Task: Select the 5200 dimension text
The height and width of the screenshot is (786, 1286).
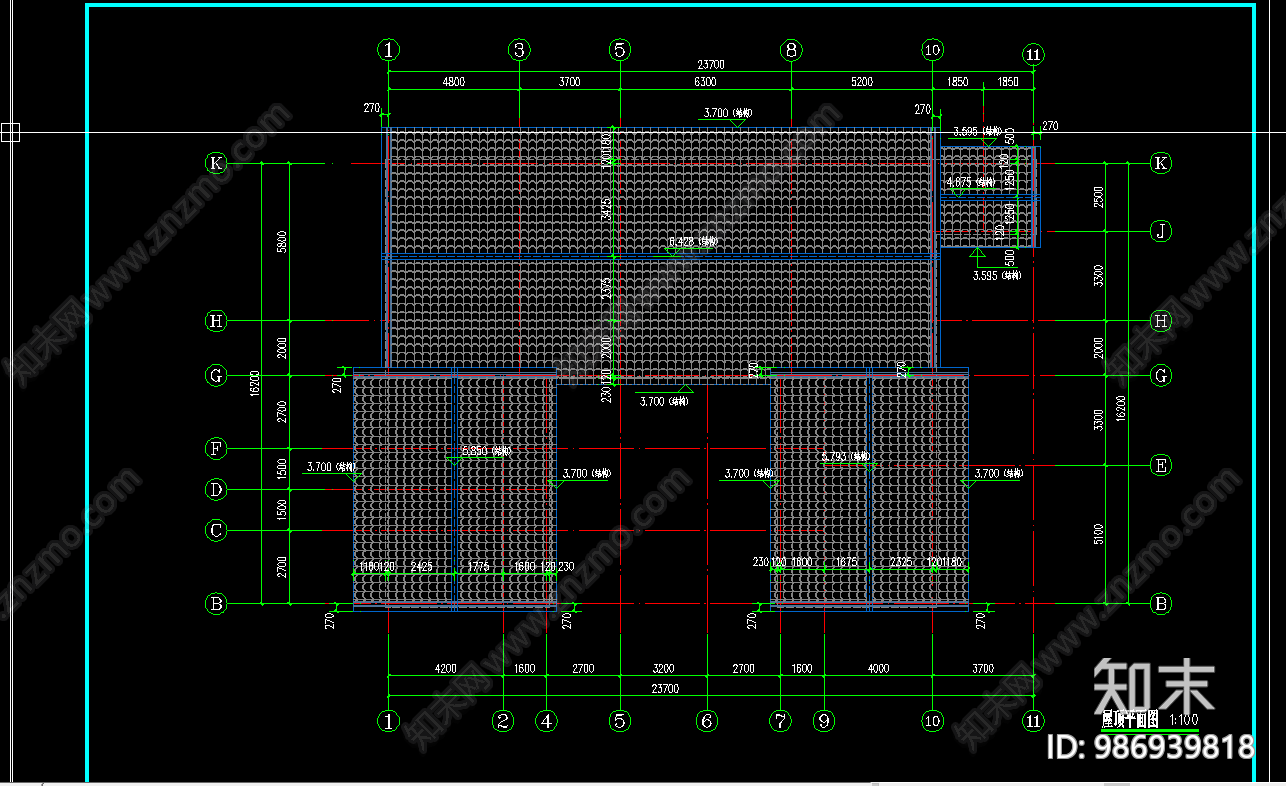Action: pos(861,82)
